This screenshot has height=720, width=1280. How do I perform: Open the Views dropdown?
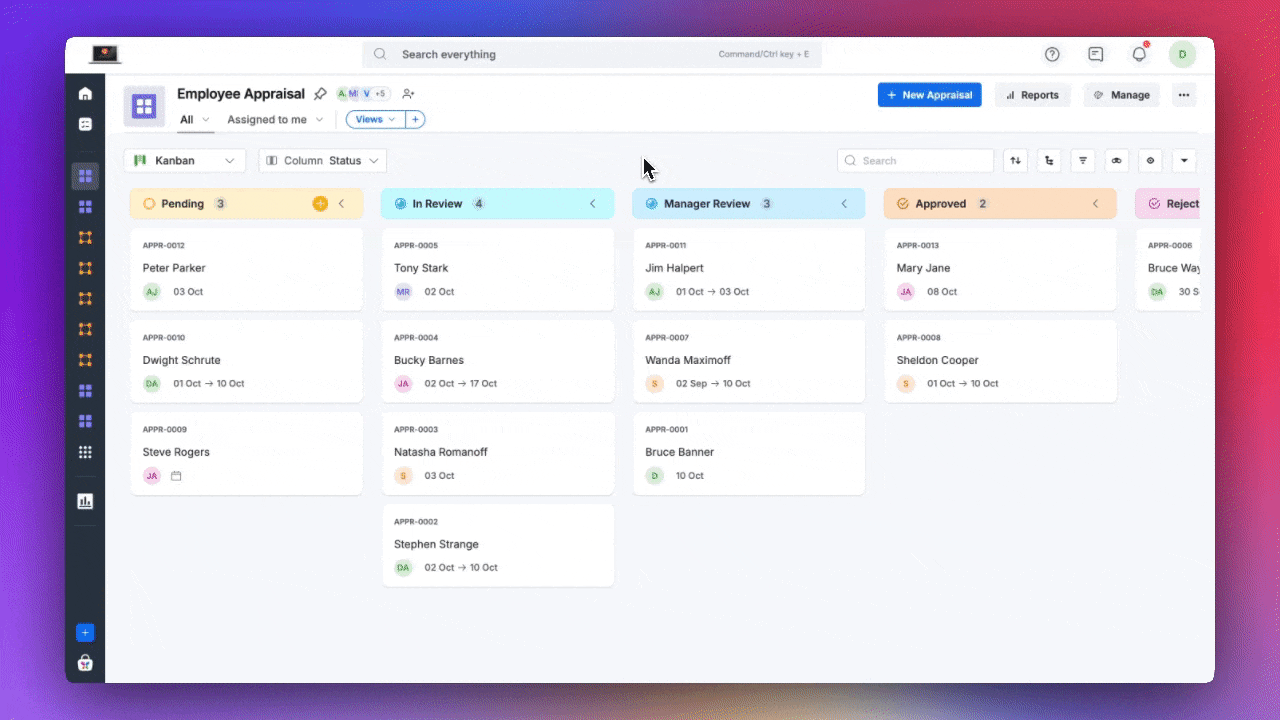click(375, 119)
